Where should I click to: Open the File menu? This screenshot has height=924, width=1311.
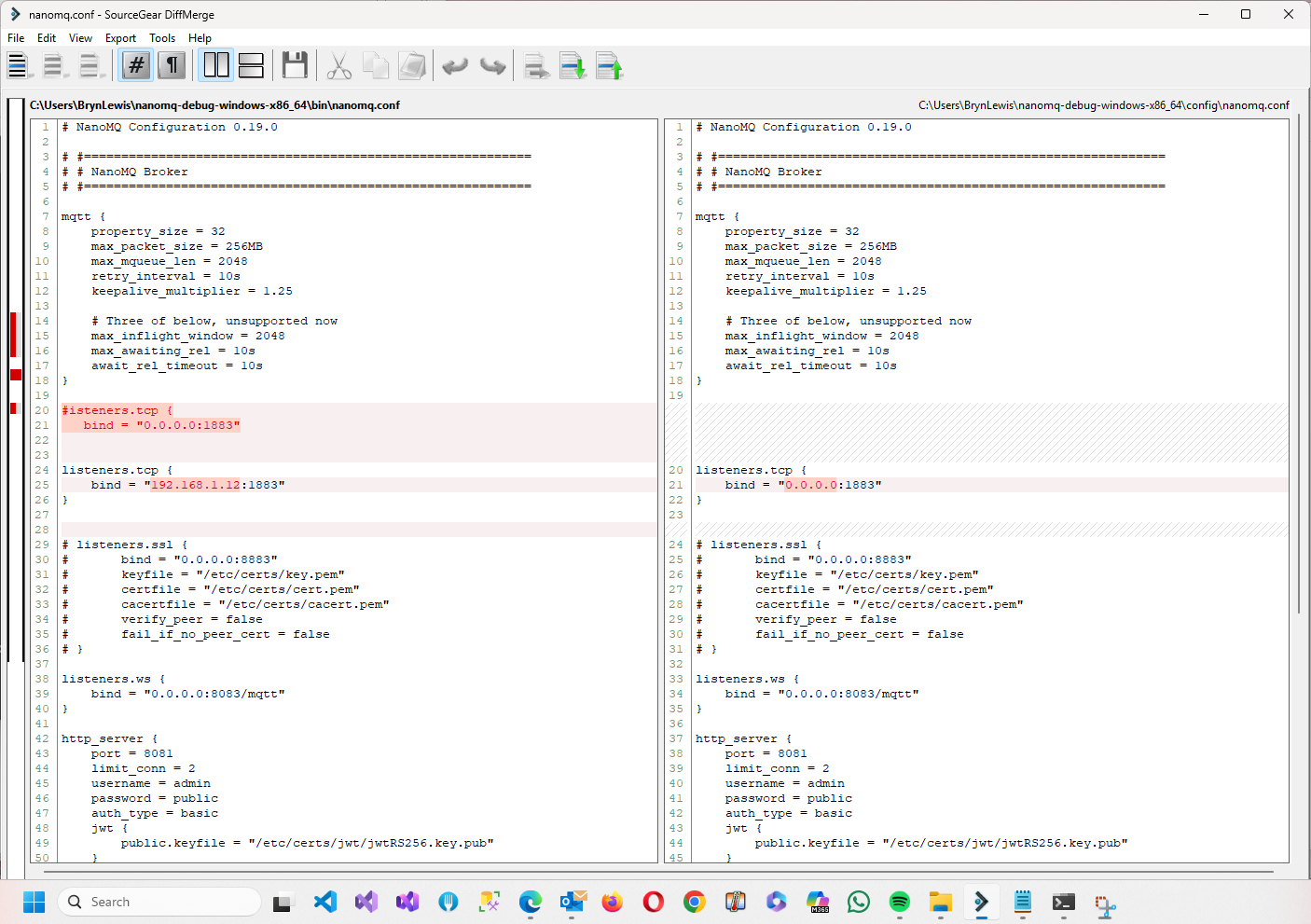pyautogui.click(x=16, y=38)
